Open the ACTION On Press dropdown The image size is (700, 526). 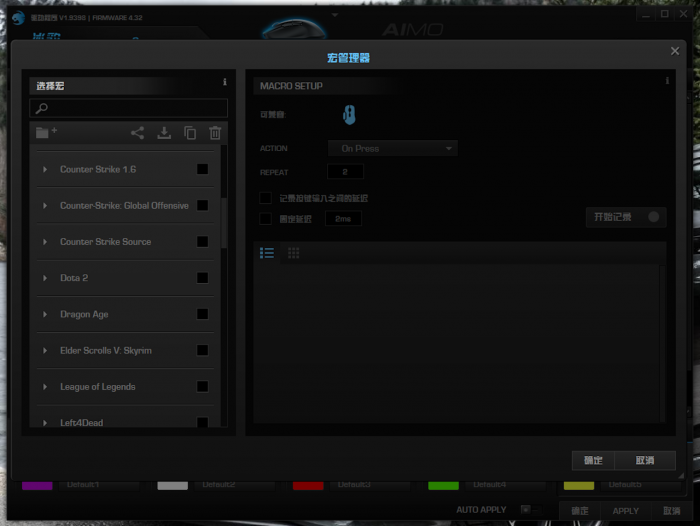click(x=392, y=148)
